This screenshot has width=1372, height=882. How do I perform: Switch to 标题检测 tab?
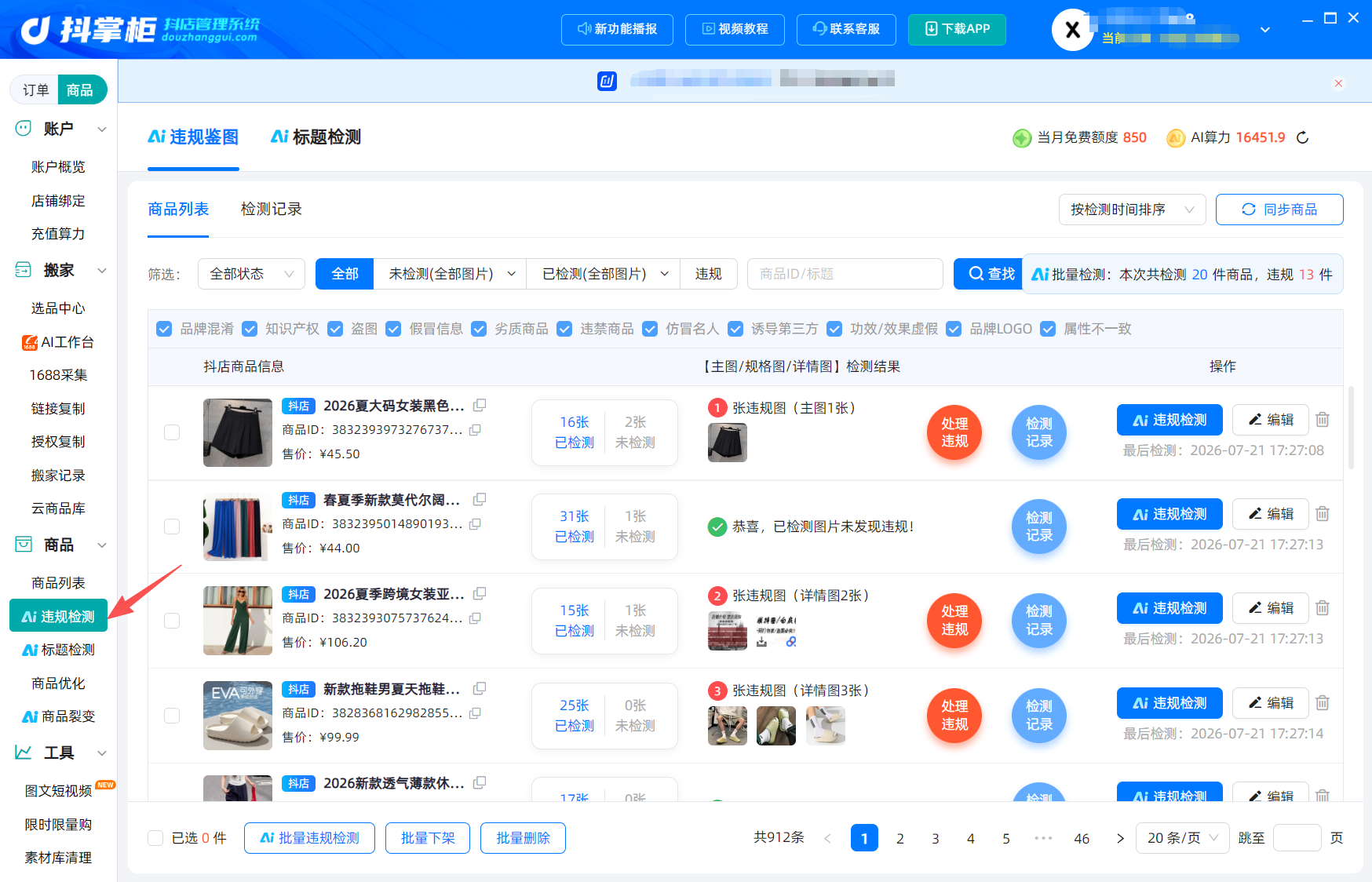316,137
